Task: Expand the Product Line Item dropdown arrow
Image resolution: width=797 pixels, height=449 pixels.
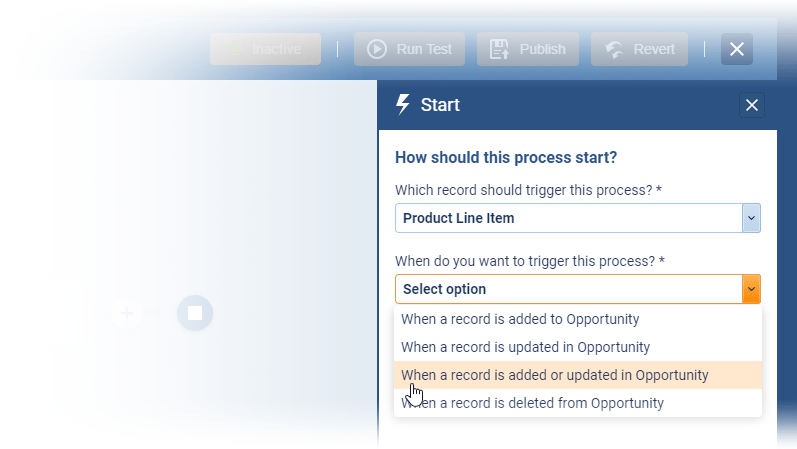Action: (x=751, y=218)
